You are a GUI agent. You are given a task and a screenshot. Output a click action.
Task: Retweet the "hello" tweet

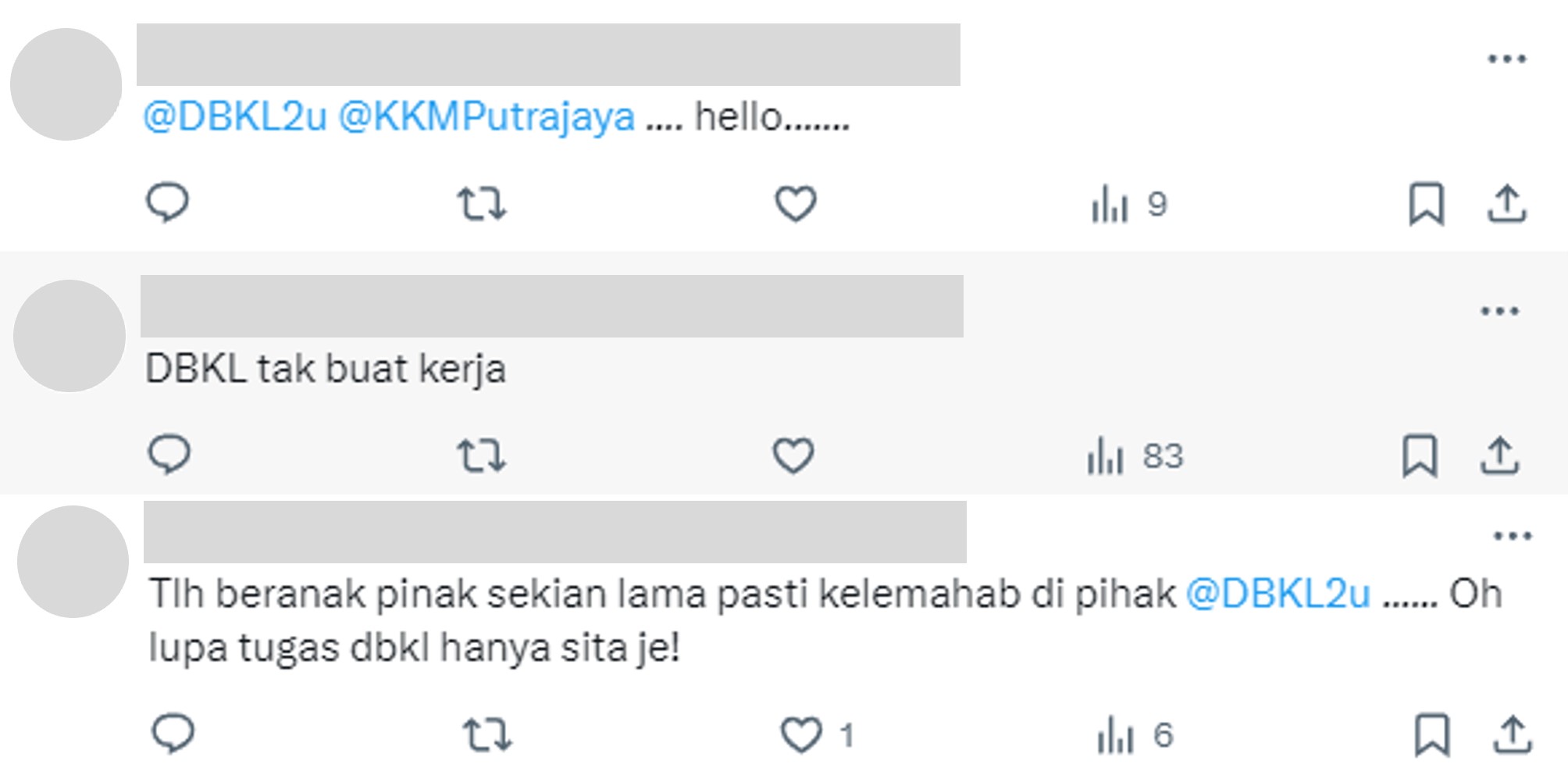pyautogui.click(x=481, y=204)
